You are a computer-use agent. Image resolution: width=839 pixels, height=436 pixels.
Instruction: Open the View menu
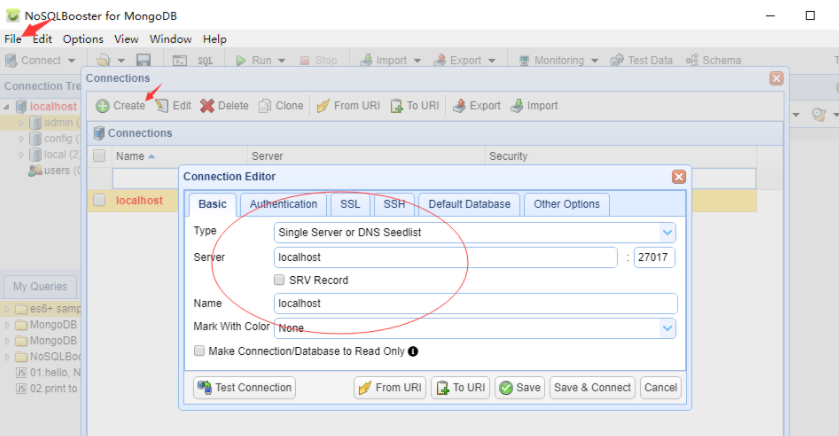point(126,39)
